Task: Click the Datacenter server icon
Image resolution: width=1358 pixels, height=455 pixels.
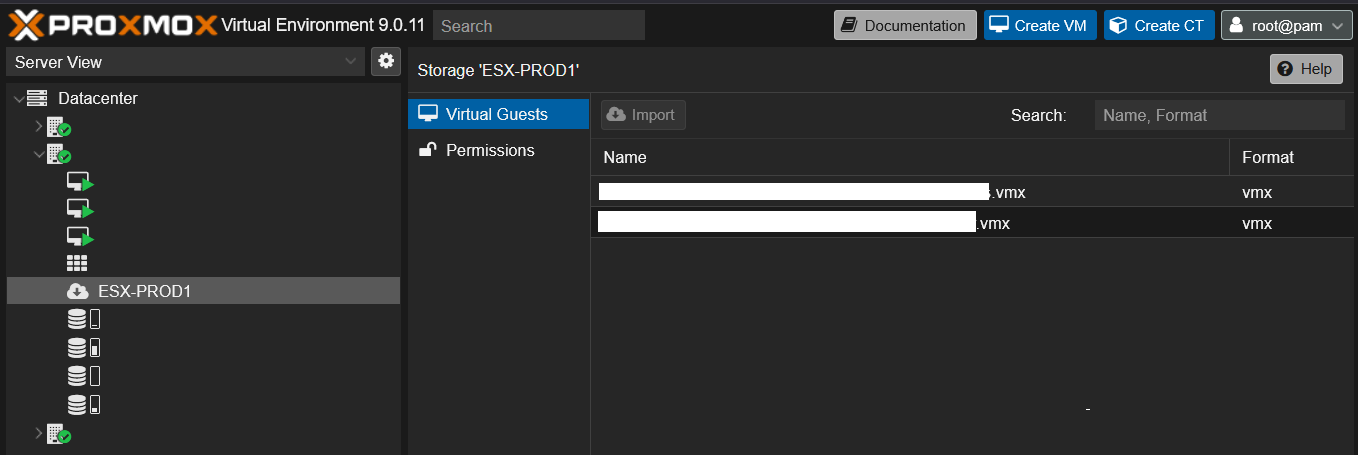Action: coord(37,98)
